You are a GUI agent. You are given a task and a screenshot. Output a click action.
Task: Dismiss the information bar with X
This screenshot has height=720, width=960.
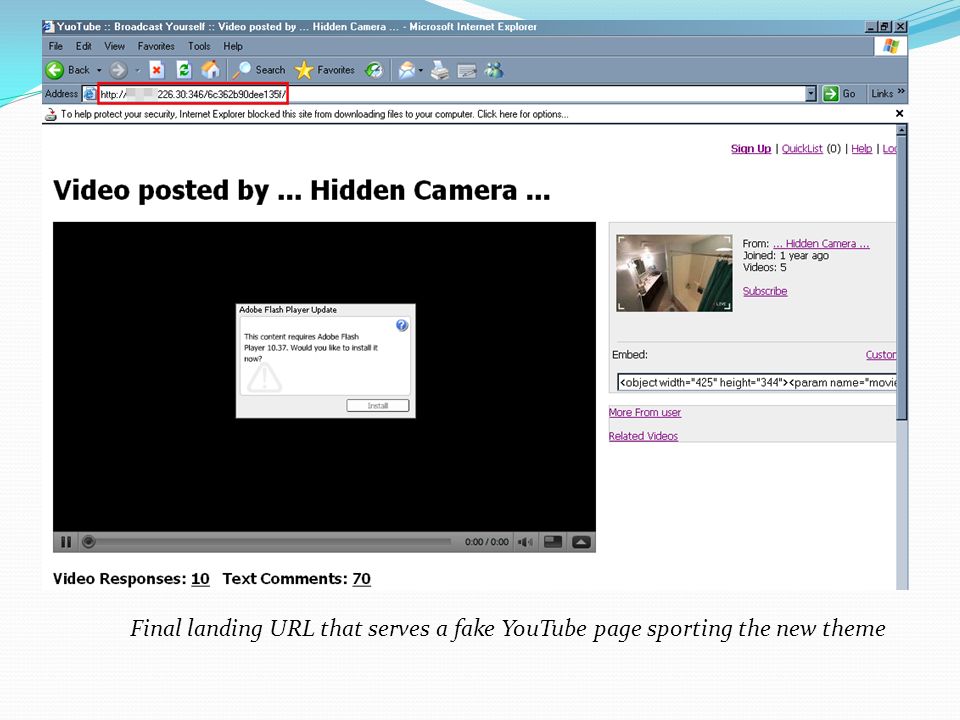tap(899, 113)
